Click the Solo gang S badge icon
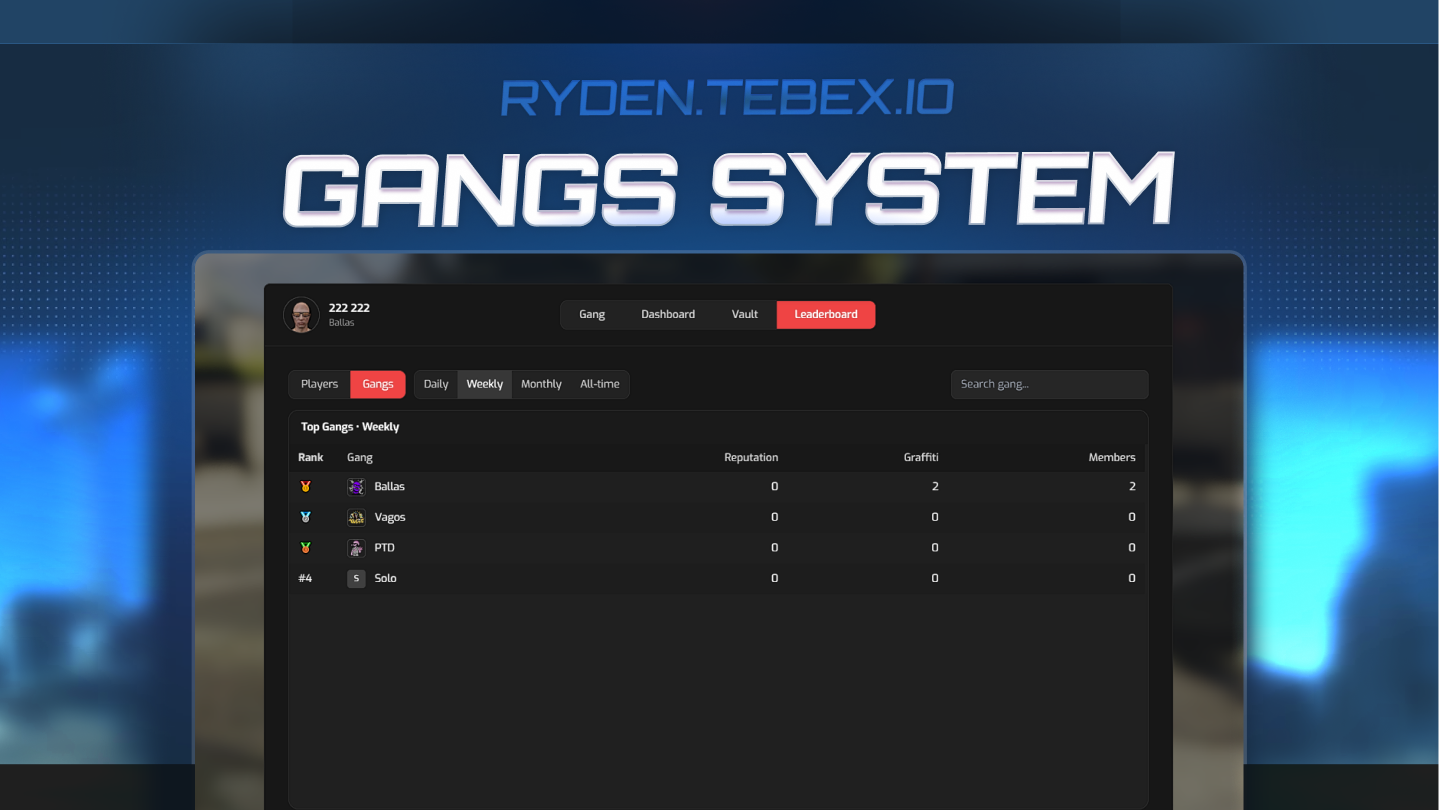The height and width of the screenshot is (810, 1439). pyautogui.click(x=356, y=578)
